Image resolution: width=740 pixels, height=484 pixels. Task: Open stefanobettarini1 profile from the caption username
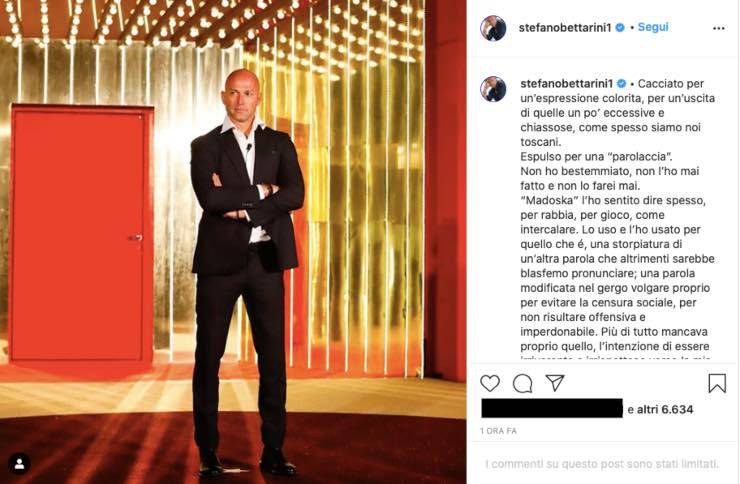pos(566,83)
